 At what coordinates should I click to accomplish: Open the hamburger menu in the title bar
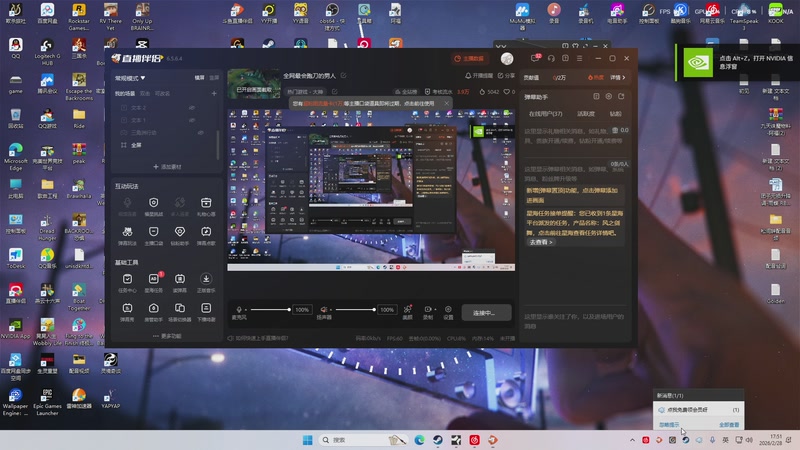coord(580,59)
